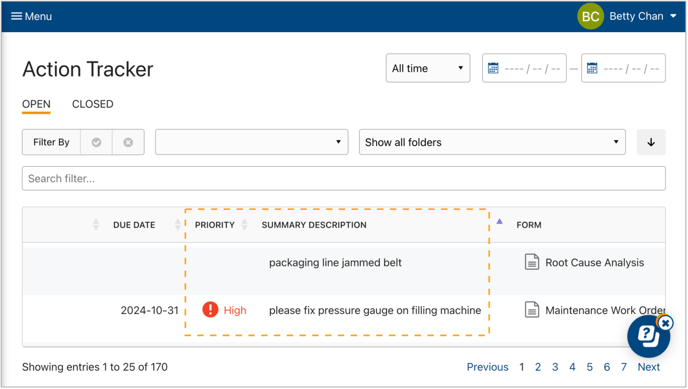Click the start date calendar field

coord(524,68)
